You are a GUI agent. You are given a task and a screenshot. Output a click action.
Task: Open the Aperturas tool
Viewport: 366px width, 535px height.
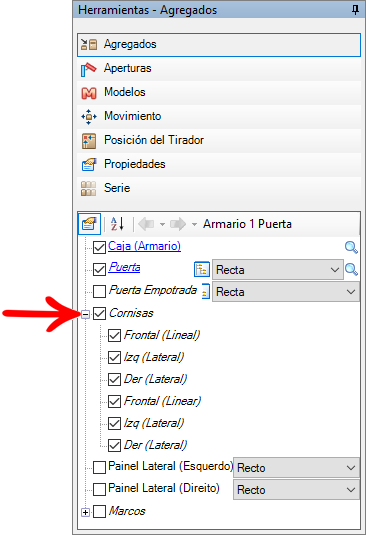tap(219, 69)
